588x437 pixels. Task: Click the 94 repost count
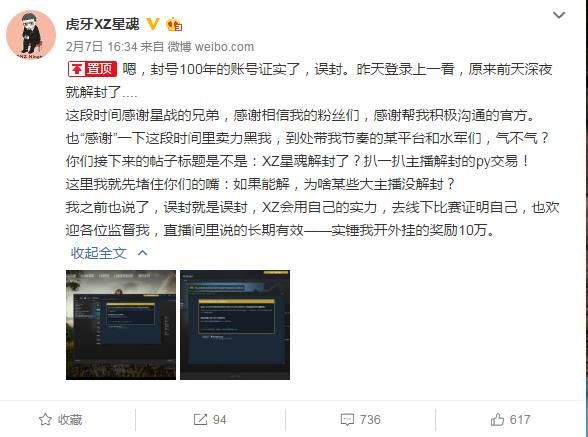(x=220, y=420)
